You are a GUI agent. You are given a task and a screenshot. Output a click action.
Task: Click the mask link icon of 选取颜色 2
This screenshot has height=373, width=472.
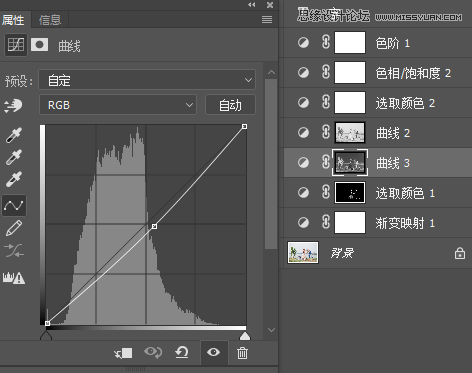(326, 102)
